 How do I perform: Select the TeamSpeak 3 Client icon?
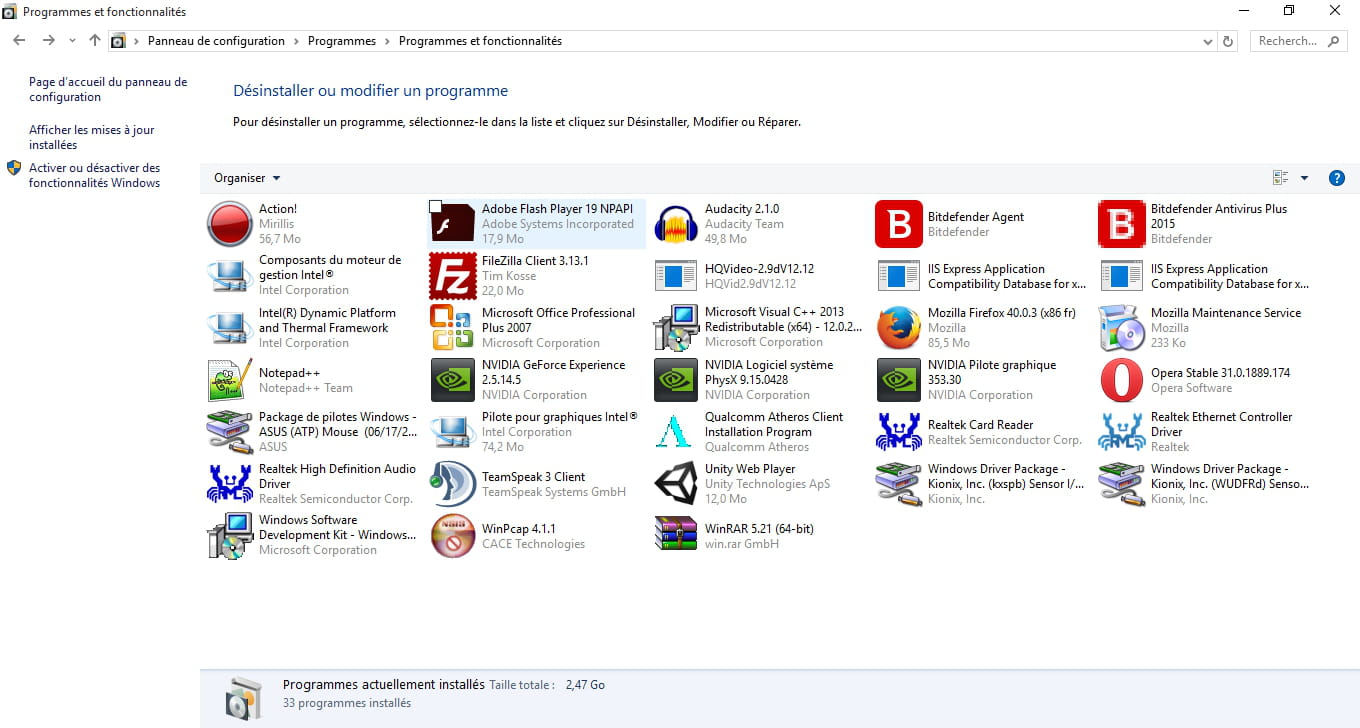click(x=452, y=484)
